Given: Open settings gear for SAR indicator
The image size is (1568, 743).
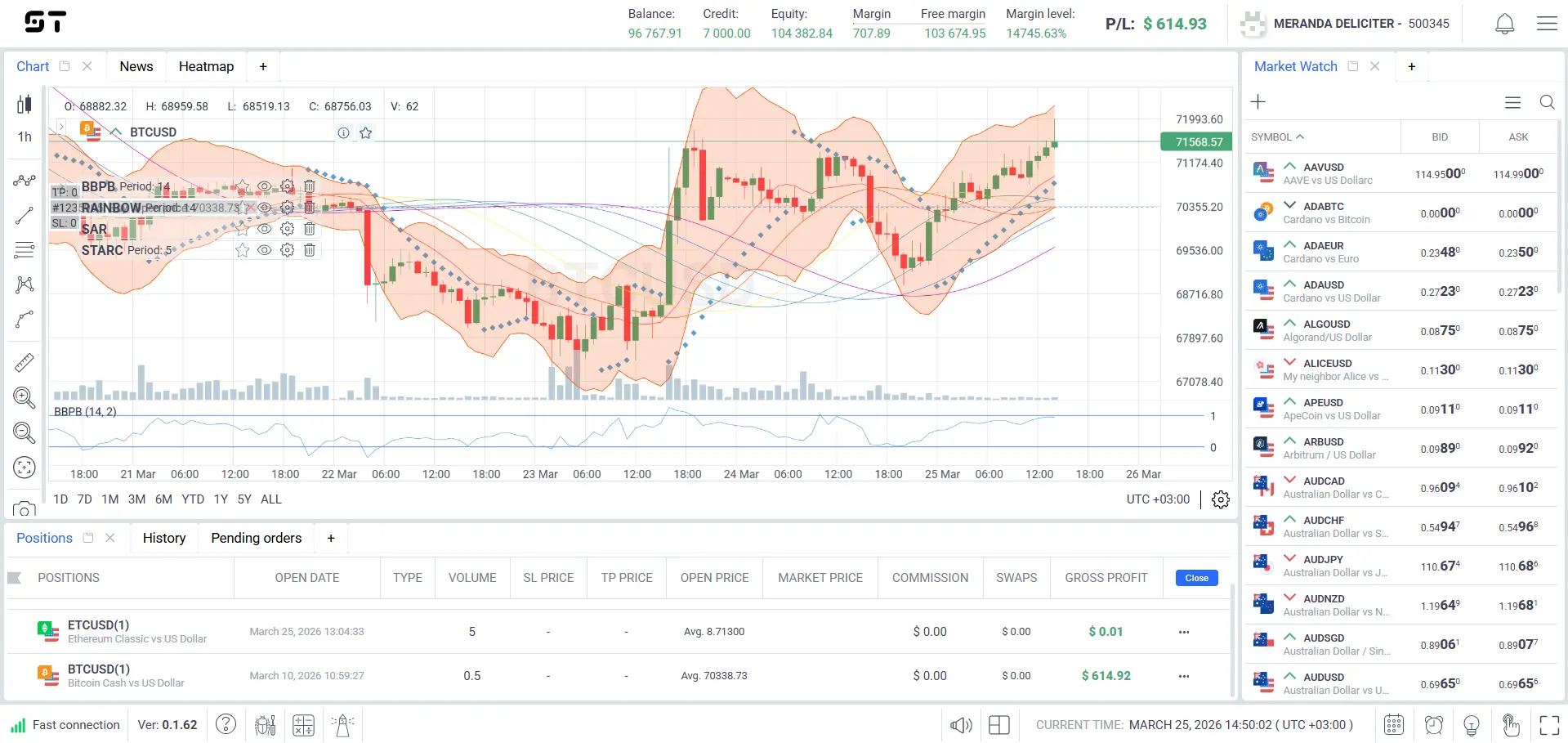Looking at the screenshot, I should tap(287, 229).
